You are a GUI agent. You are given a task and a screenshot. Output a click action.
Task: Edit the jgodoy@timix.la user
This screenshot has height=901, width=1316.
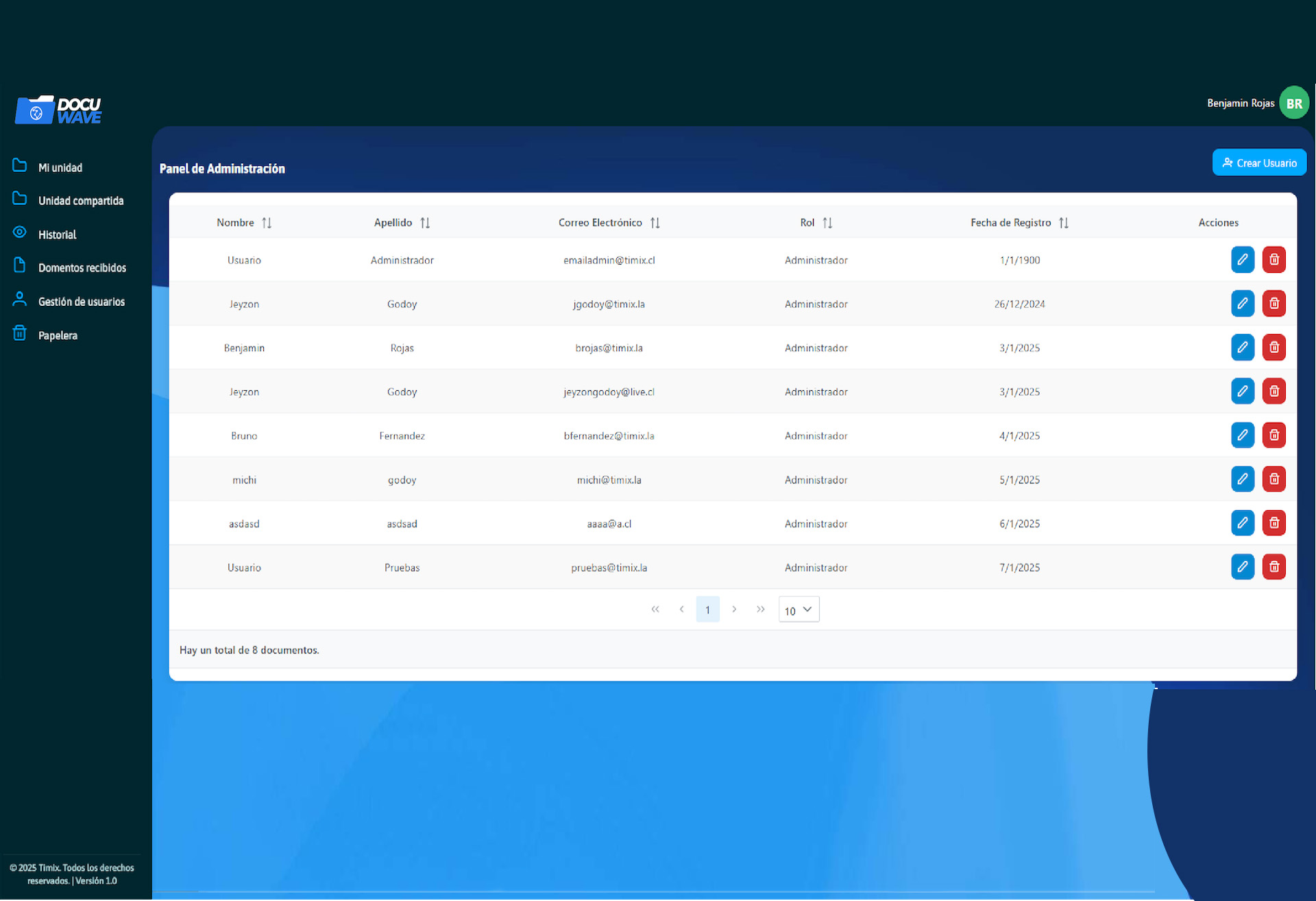[x=1242, y=304]
